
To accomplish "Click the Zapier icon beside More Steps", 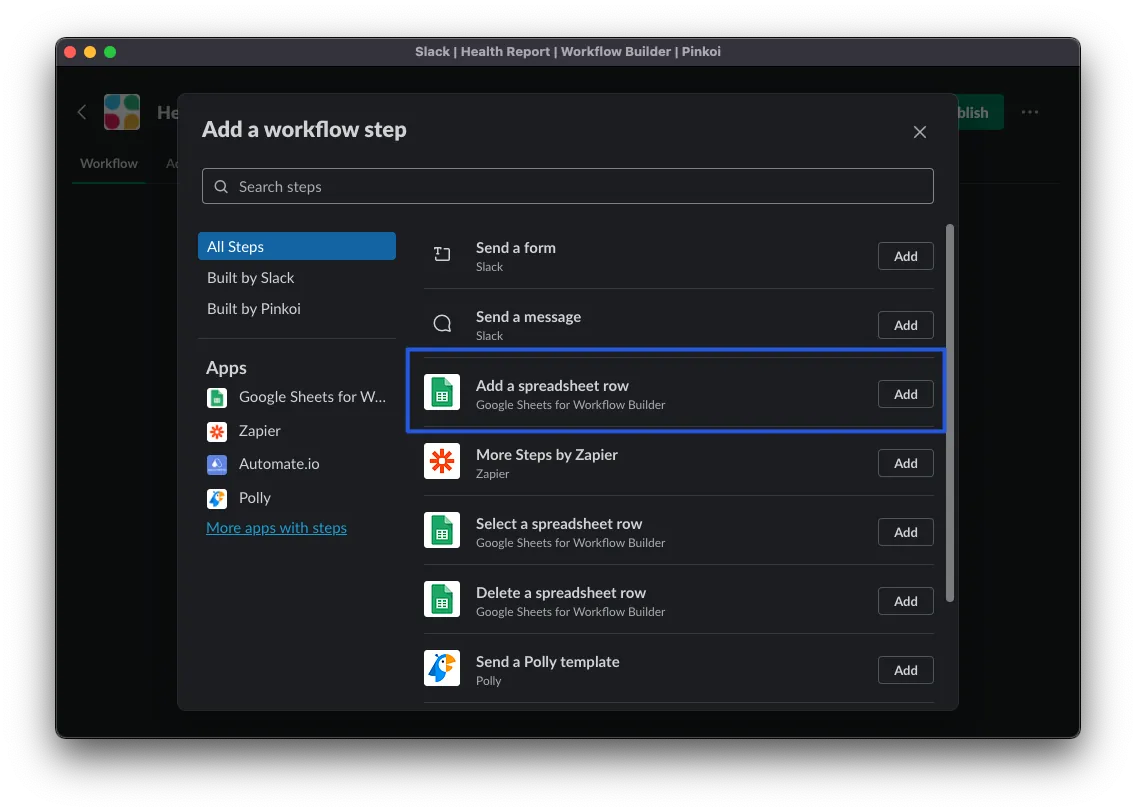I will pos(442,462).
